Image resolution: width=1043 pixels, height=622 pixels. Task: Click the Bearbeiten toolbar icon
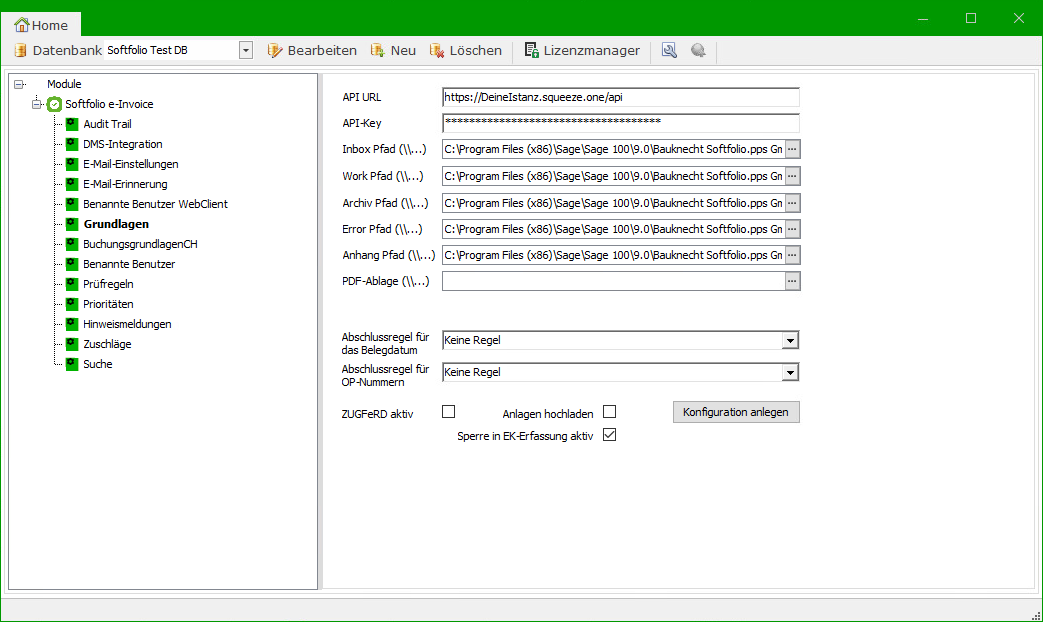pos(275,50)
